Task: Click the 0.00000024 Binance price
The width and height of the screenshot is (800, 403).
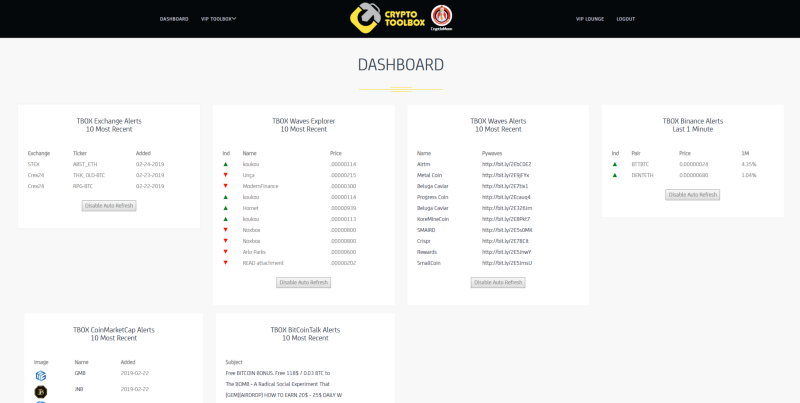Action: pos(694,164)
